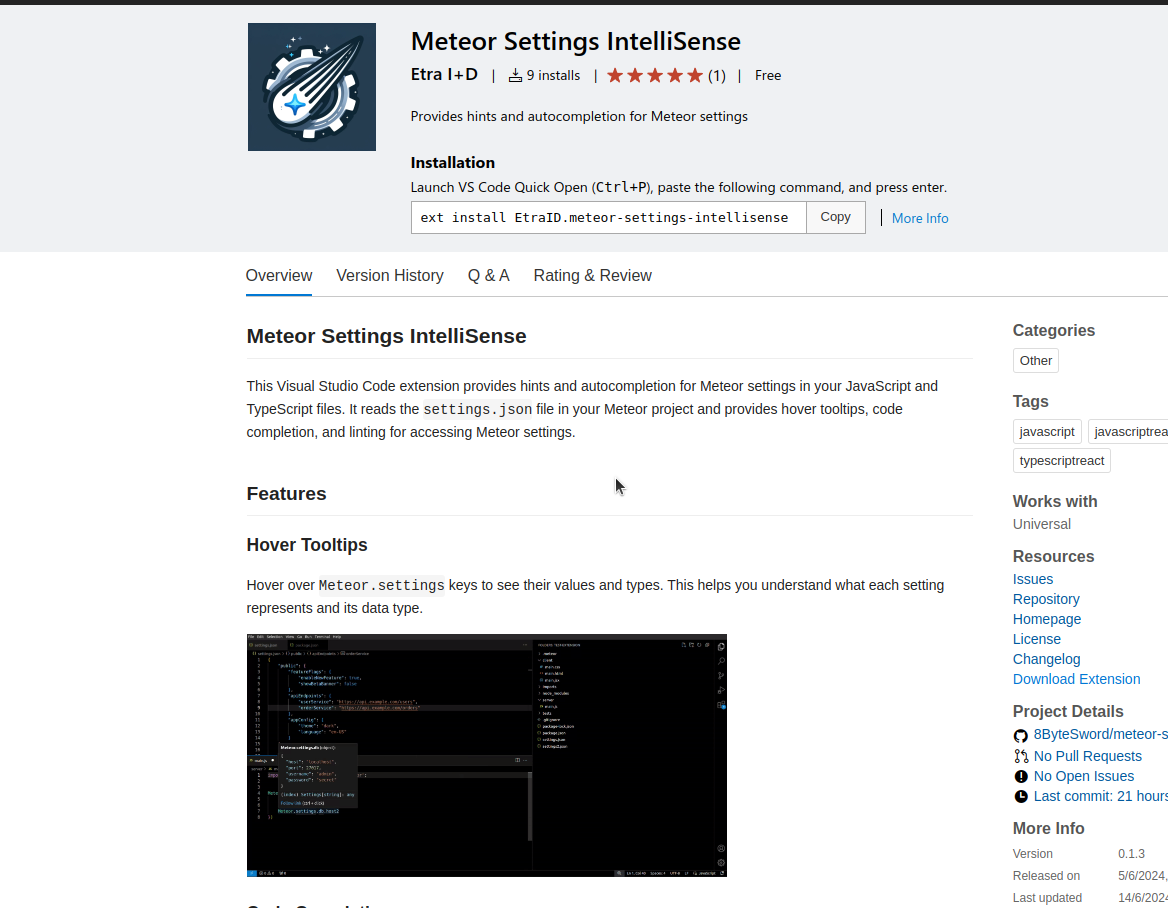The width and height of the screenshot is (1168, 908).
Task: Click Download Extension under Resources
Action: coord(1076,679)
